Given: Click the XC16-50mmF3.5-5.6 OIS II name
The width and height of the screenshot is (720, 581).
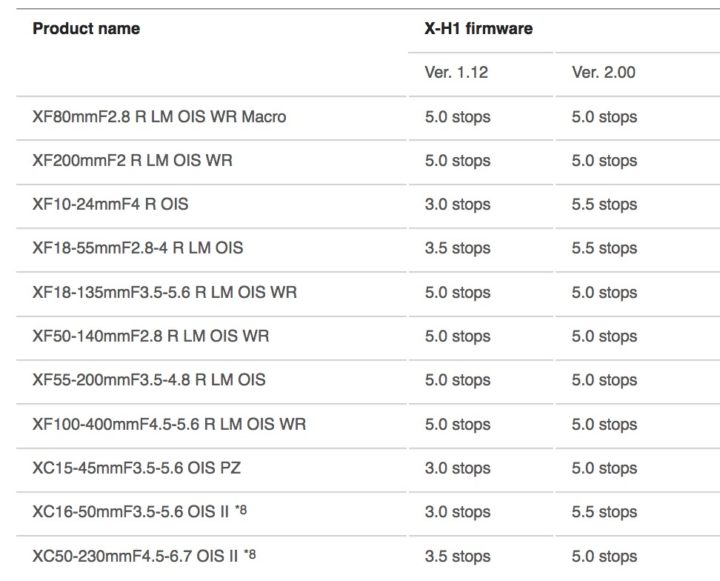Looking at the screenshot, I should coord(130,512).
